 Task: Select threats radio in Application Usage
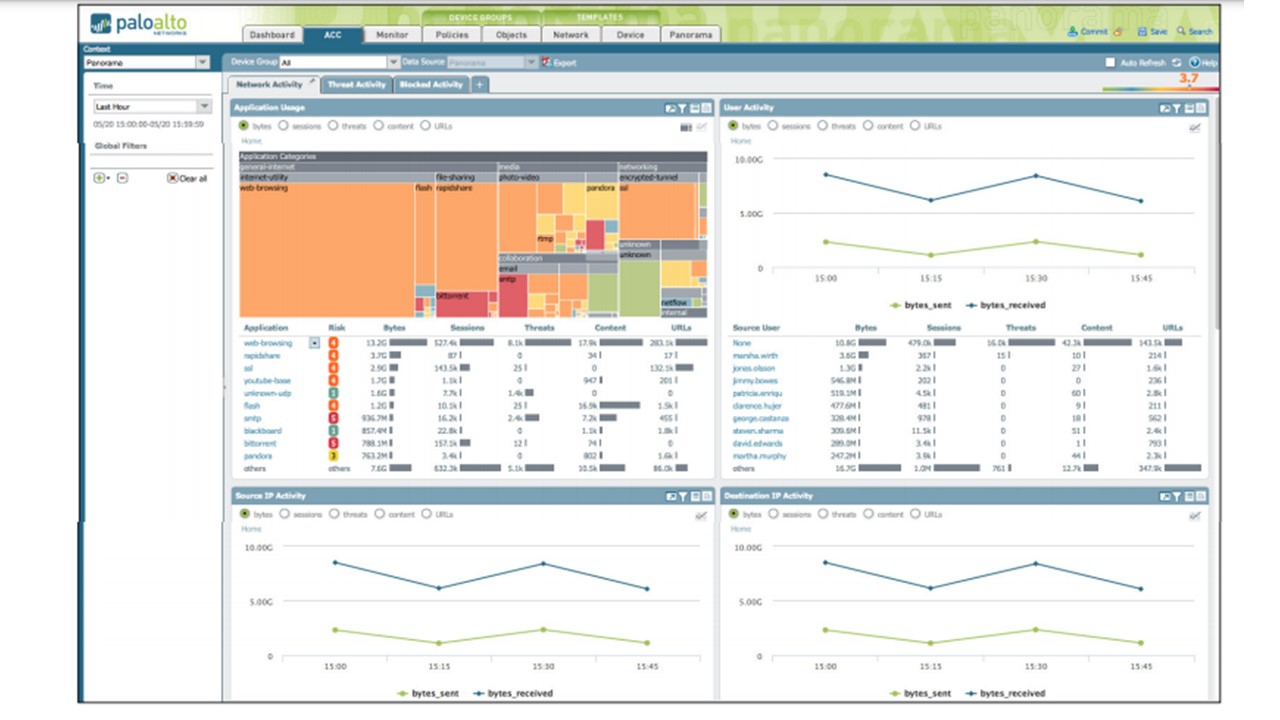coord(332,126)
